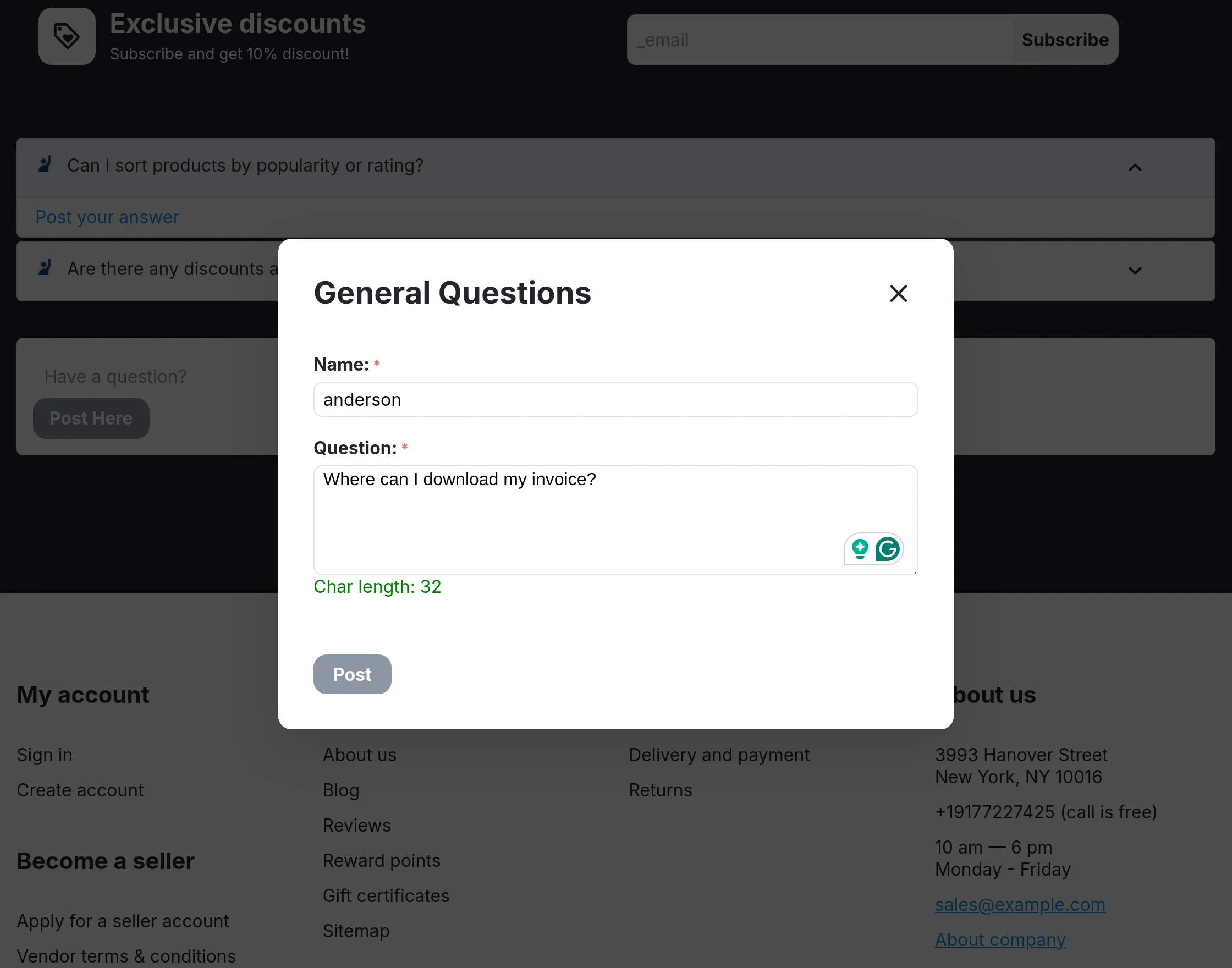Open the Blog footer link
This screenshot has height=968, width=1232.
pyautogui.click(x=341, y=790)
